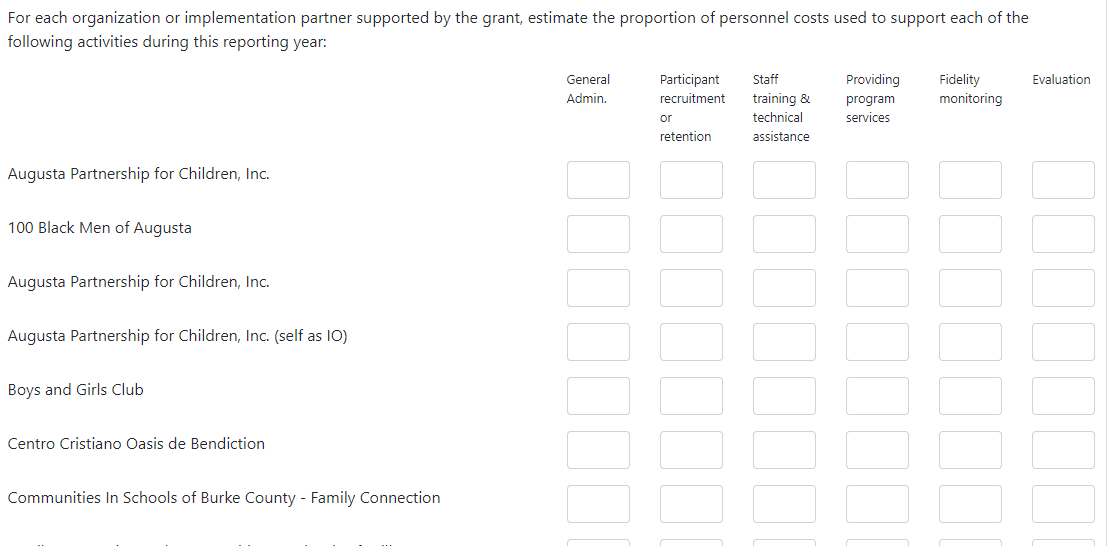Click Participant recruitment field for Boys and Girls Club
Viewport: 1113px width, 546px height.
[691, 396]
